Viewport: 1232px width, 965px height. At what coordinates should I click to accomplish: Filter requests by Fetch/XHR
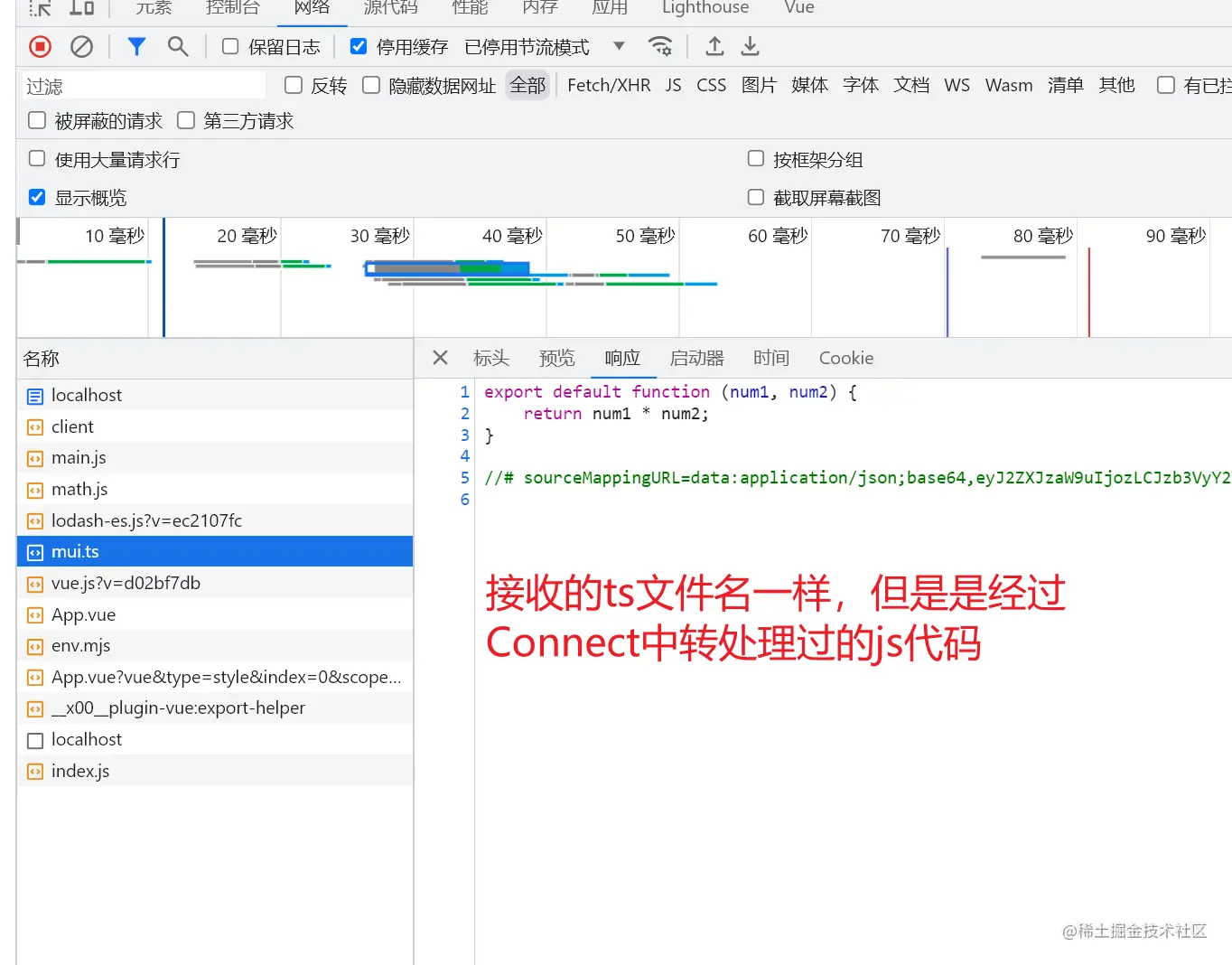click(x=609, y=85)
